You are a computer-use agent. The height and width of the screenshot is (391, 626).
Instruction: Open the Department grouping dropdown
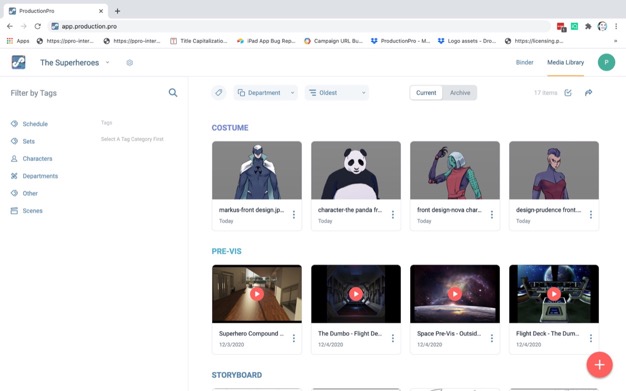pyautogui.click(x=265, y=93)
